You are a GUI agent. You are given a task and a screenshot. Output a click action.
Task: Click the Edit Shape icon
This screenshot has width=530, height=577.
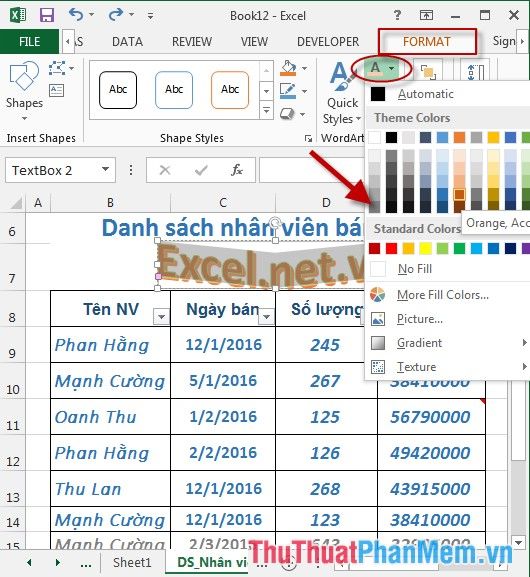(57, 68)
